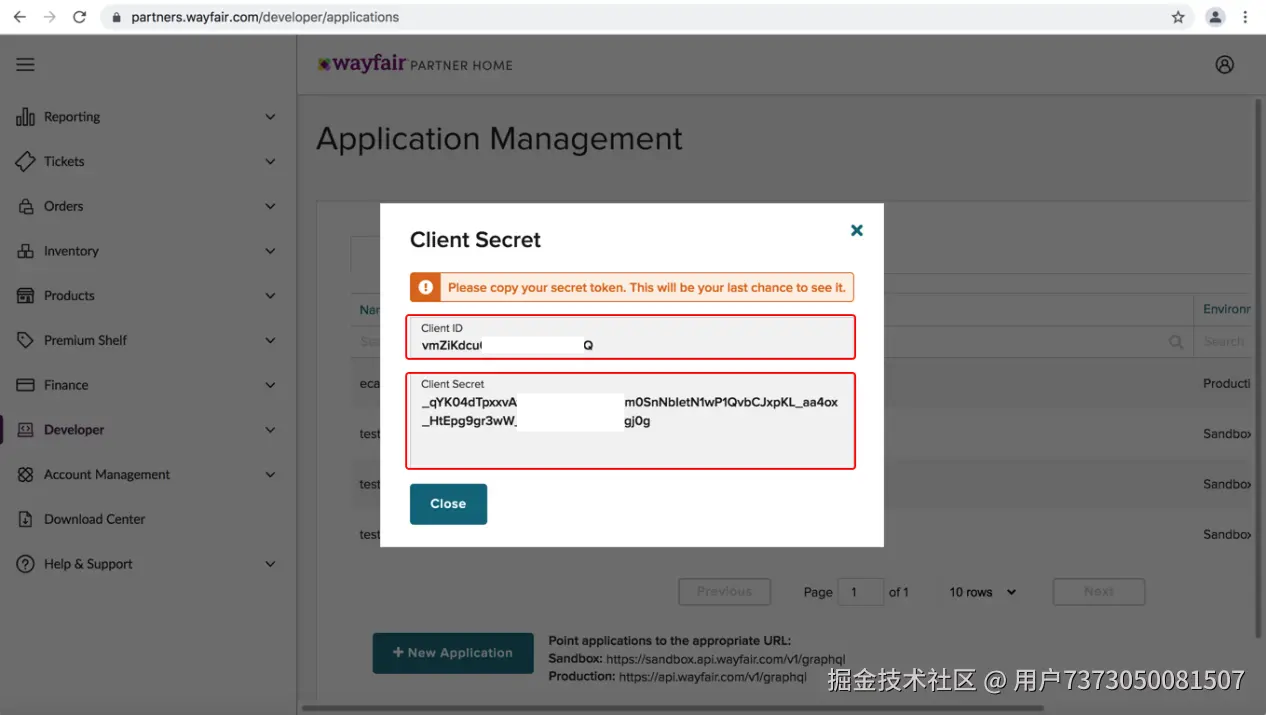
Task: Expand the Products menu chevron
Action: 270,296
